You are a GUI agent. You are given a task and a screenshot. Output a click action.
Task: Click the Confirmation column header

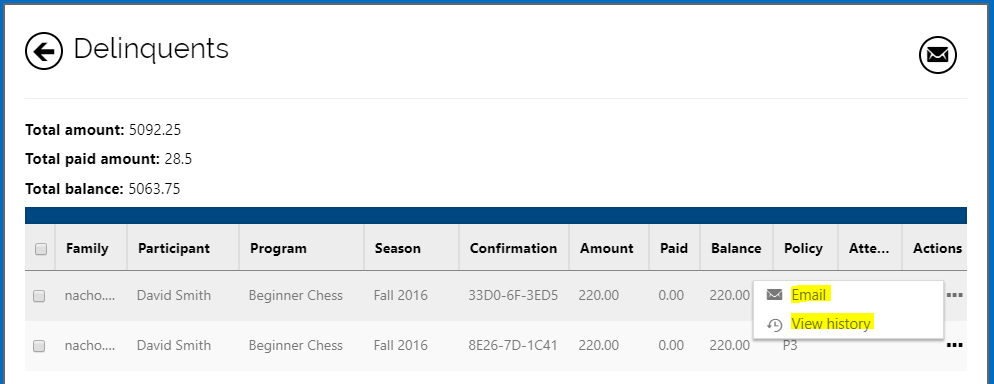[513, 248]
